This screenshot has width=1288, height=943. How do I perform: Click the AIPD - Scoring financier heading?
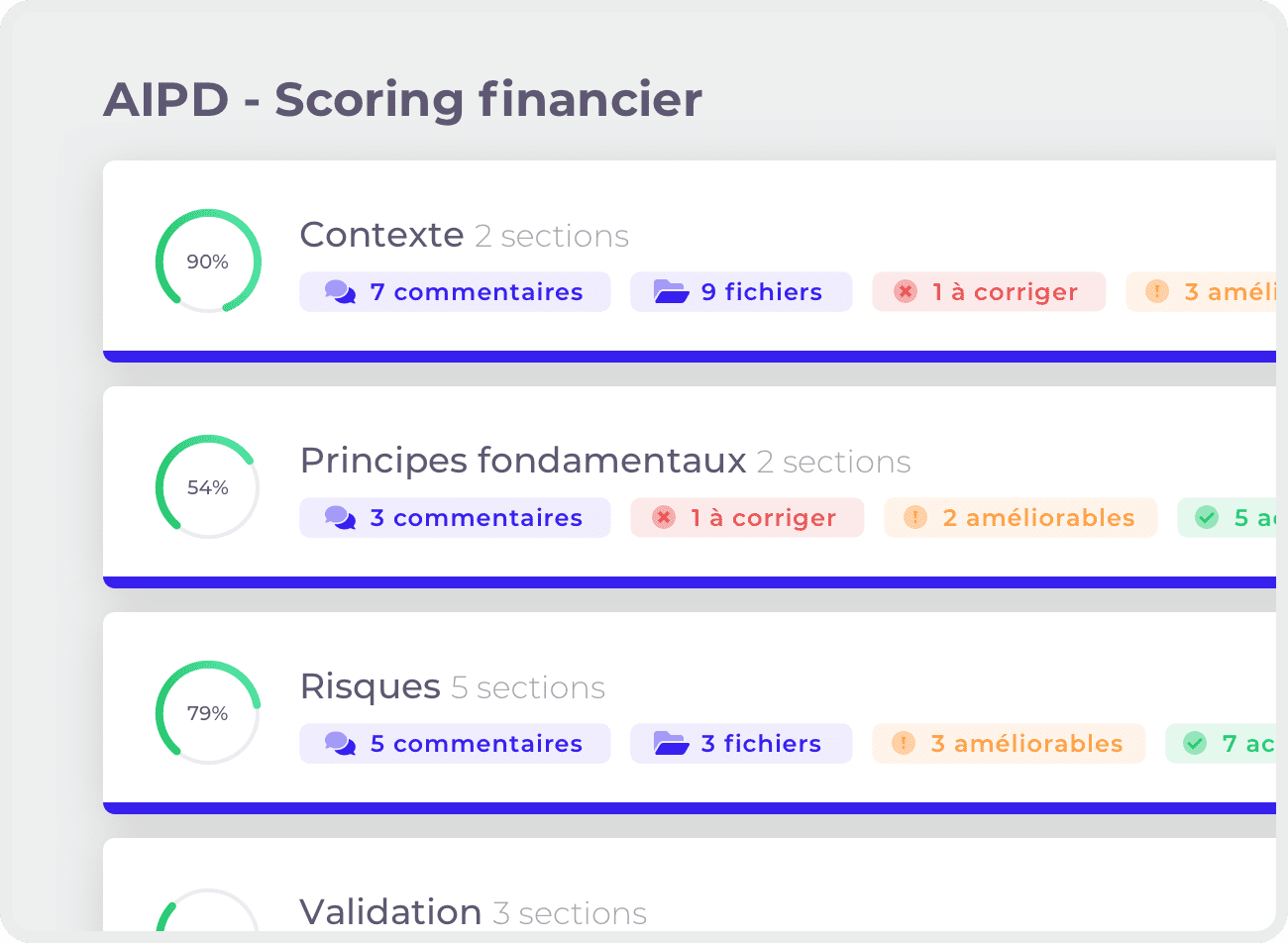click(x=402, y=99)
